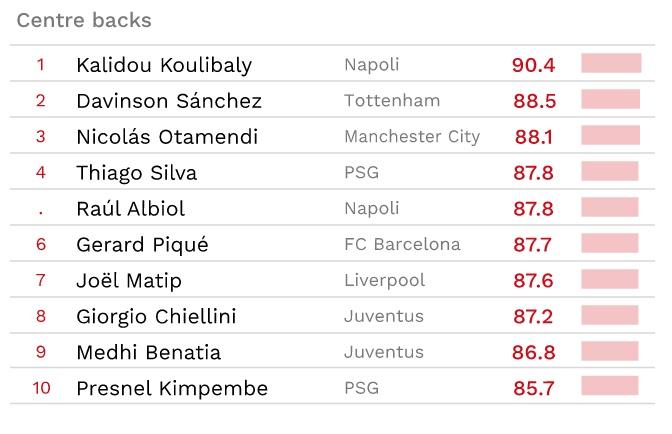Click the Manchester City club label

click(x=412, y=137)
